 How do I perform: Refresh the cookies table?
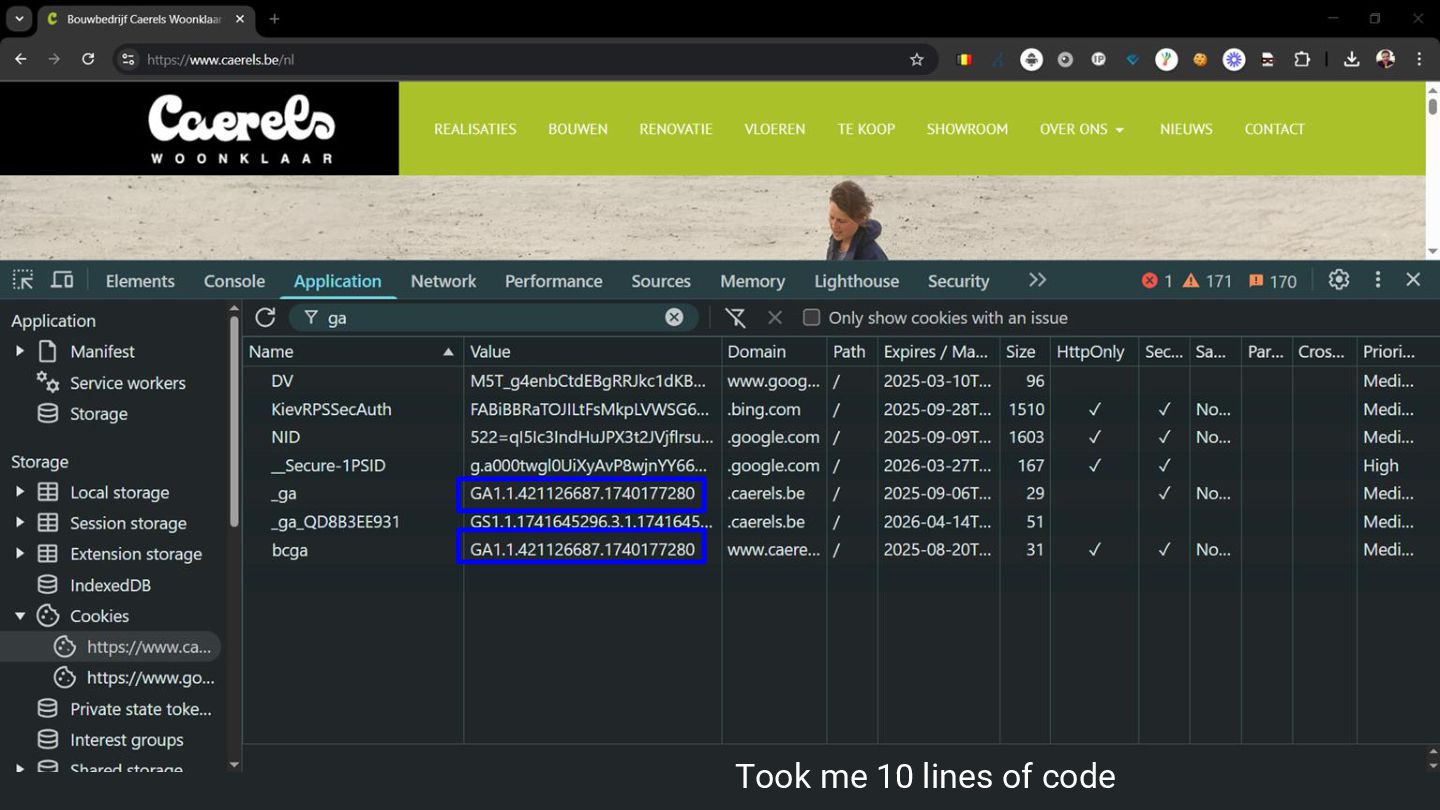coord(265,317)
